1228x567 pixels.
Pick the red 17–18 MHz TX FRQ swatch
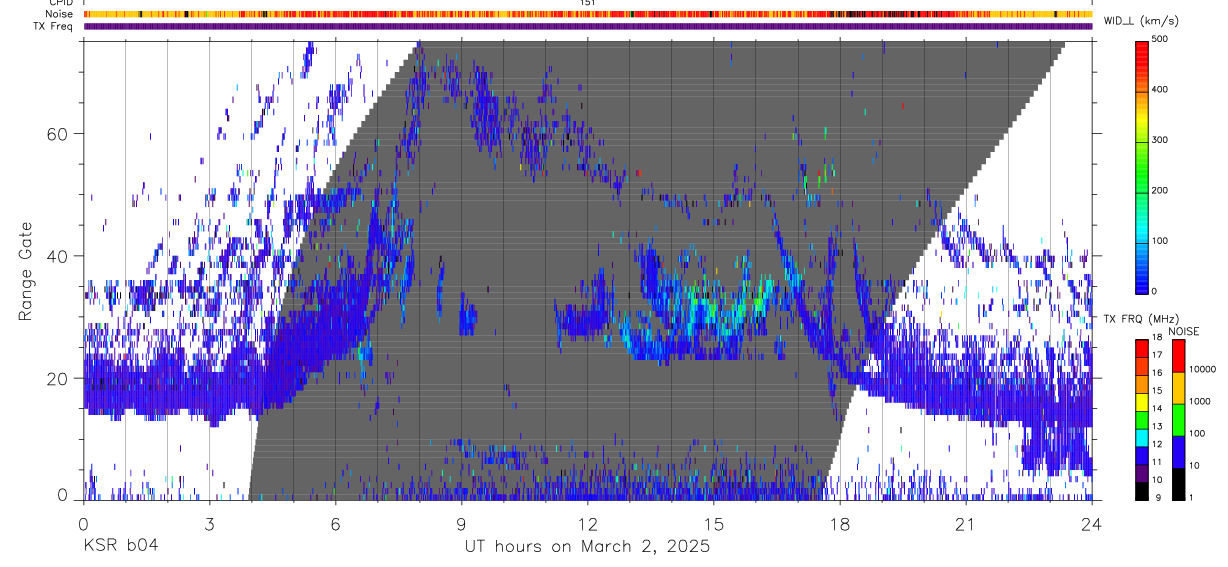click(x=1142, y=348)
